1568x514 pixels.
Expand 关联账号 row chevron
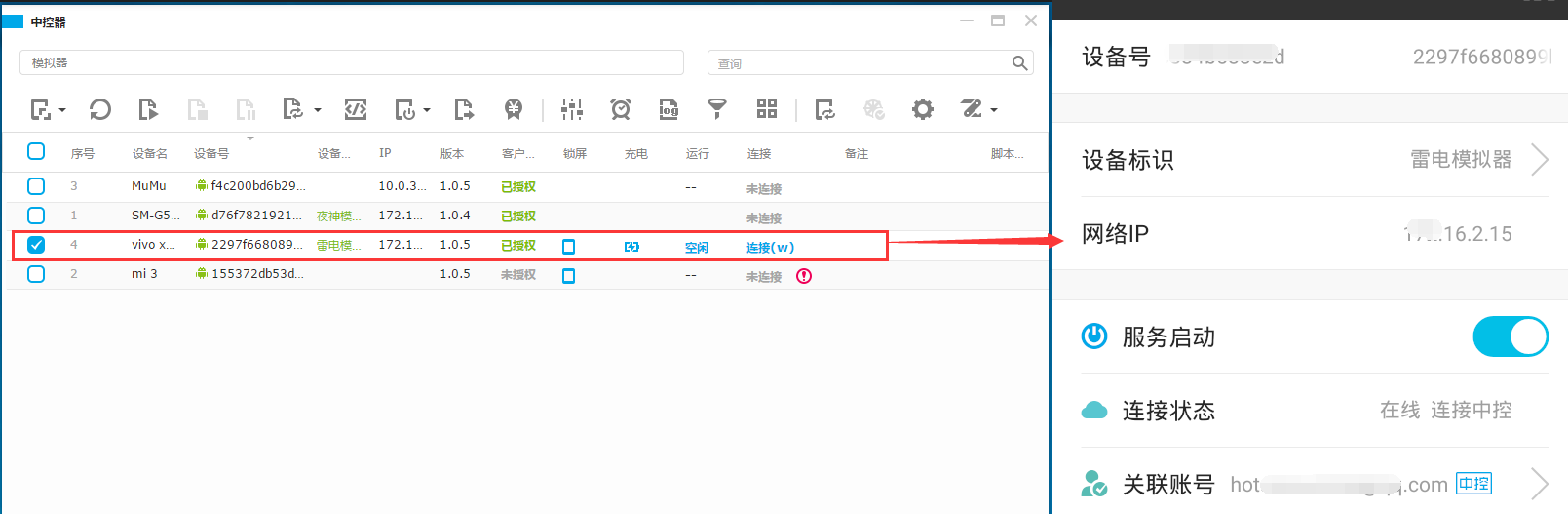pyautogui.click(x=1540, y=484)
